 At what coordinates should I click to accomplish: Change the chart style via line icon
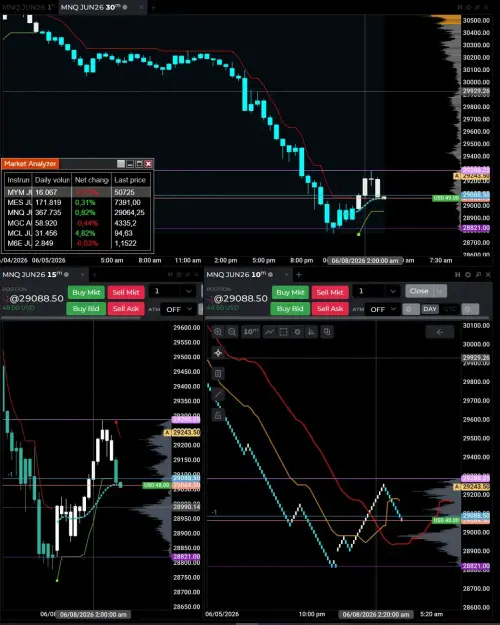click(269, 332)
